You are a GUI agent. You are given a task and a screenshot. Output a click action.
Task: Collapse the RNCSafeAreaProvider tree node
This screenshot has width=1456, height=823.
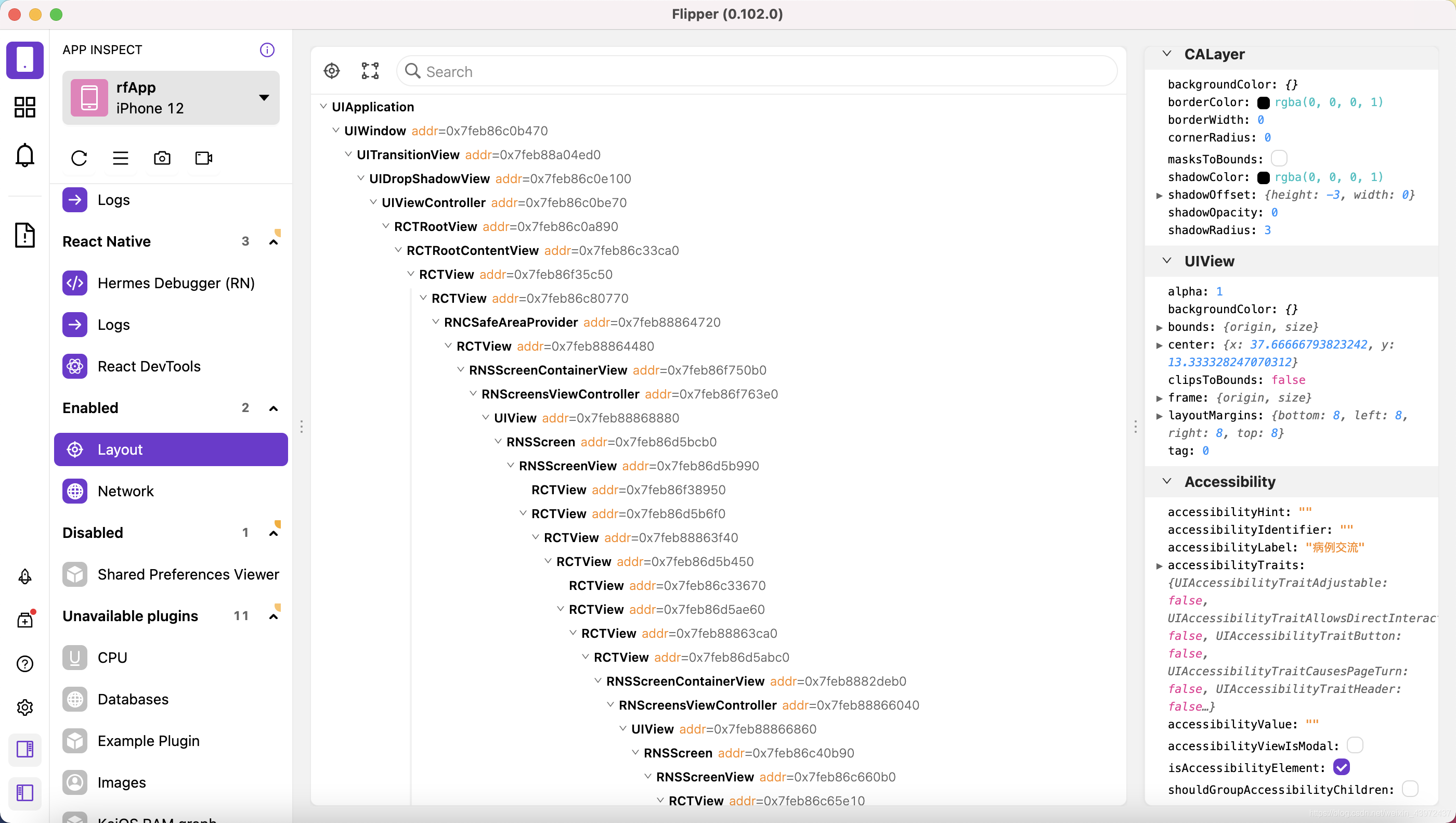click(x=436, y=322)
